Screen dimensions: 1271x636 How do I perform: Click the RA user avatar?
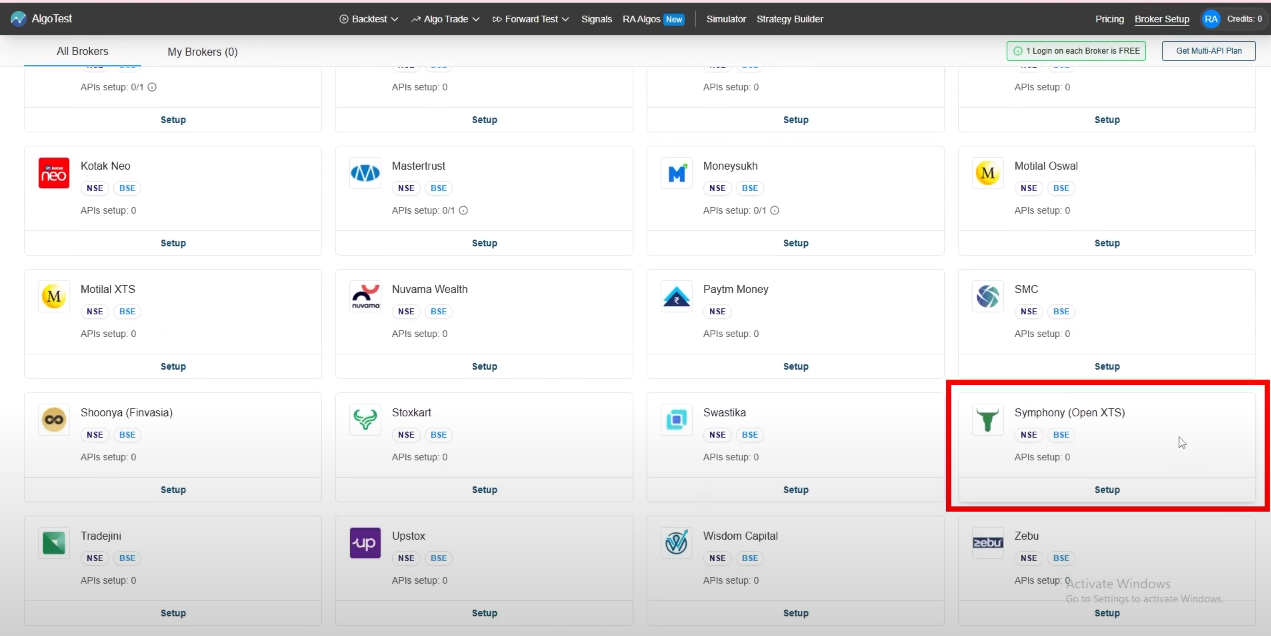[1211, 19]
